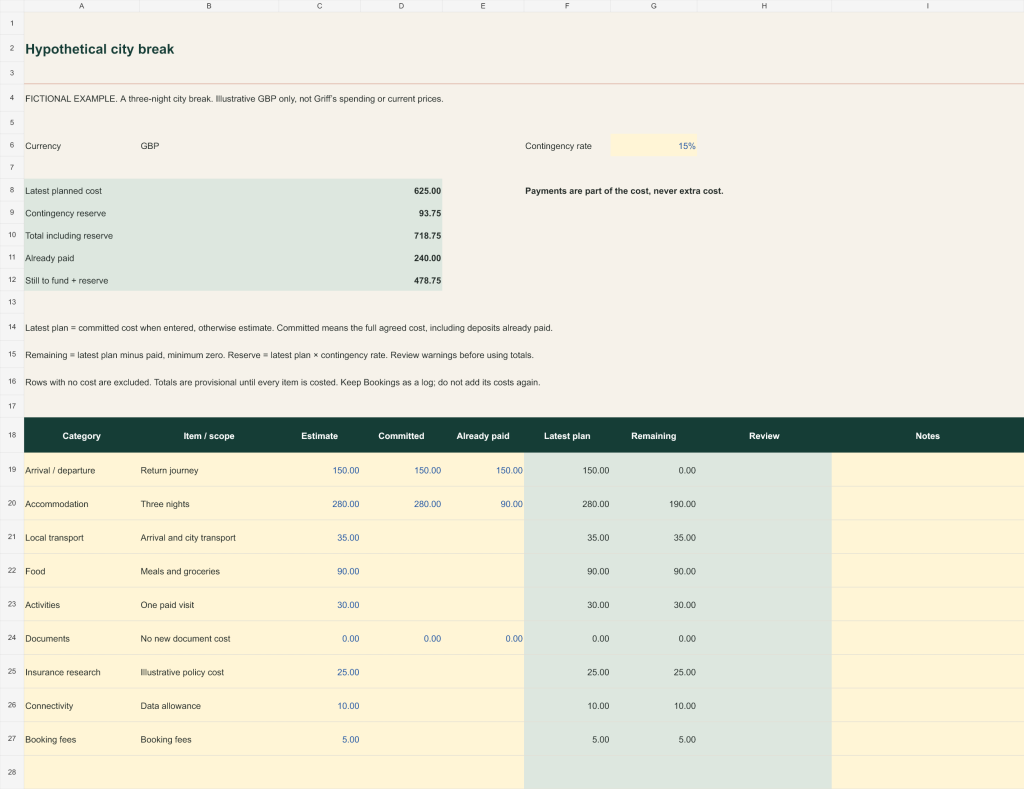Select the Documents category cell
The height and width of the screenshot is (789, 1024).
point(82,638)
